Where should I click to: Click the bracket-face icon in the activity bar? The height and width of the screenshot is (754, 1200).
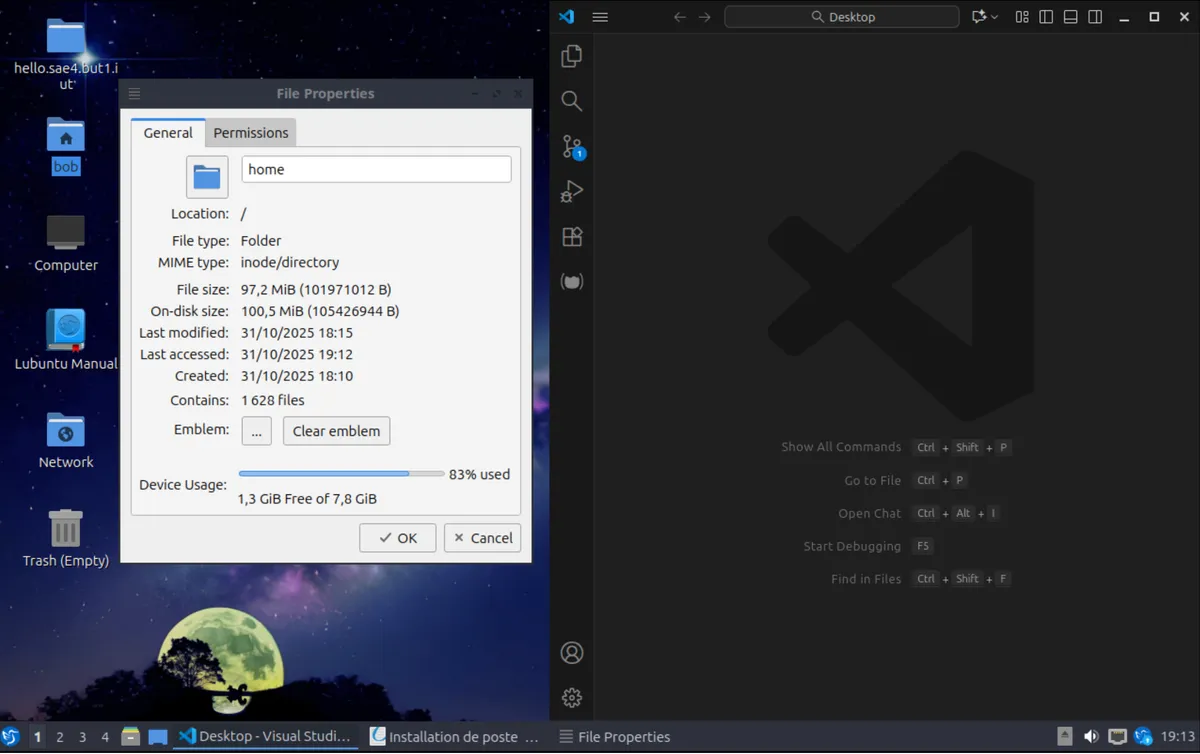(x=572, y=282)
